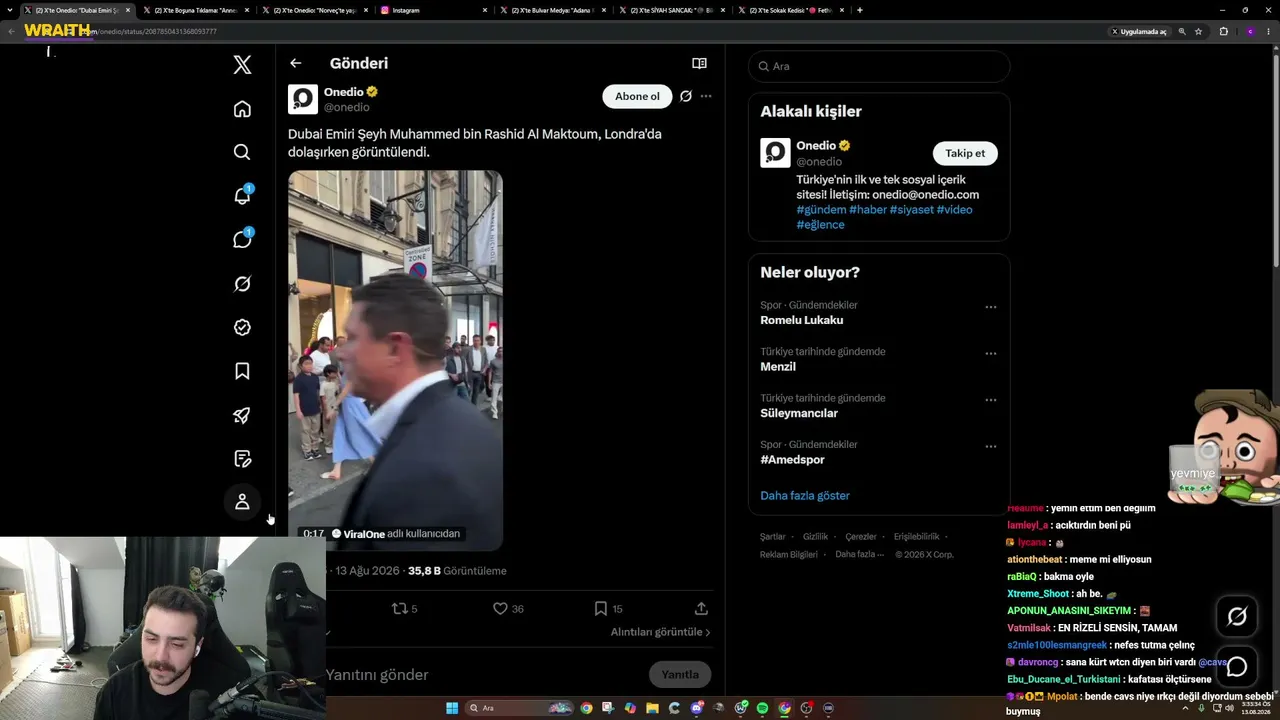Switch to X'te Sokak Kedisi tab
The height and width of the screenshot is (720, 1280).
790,10
